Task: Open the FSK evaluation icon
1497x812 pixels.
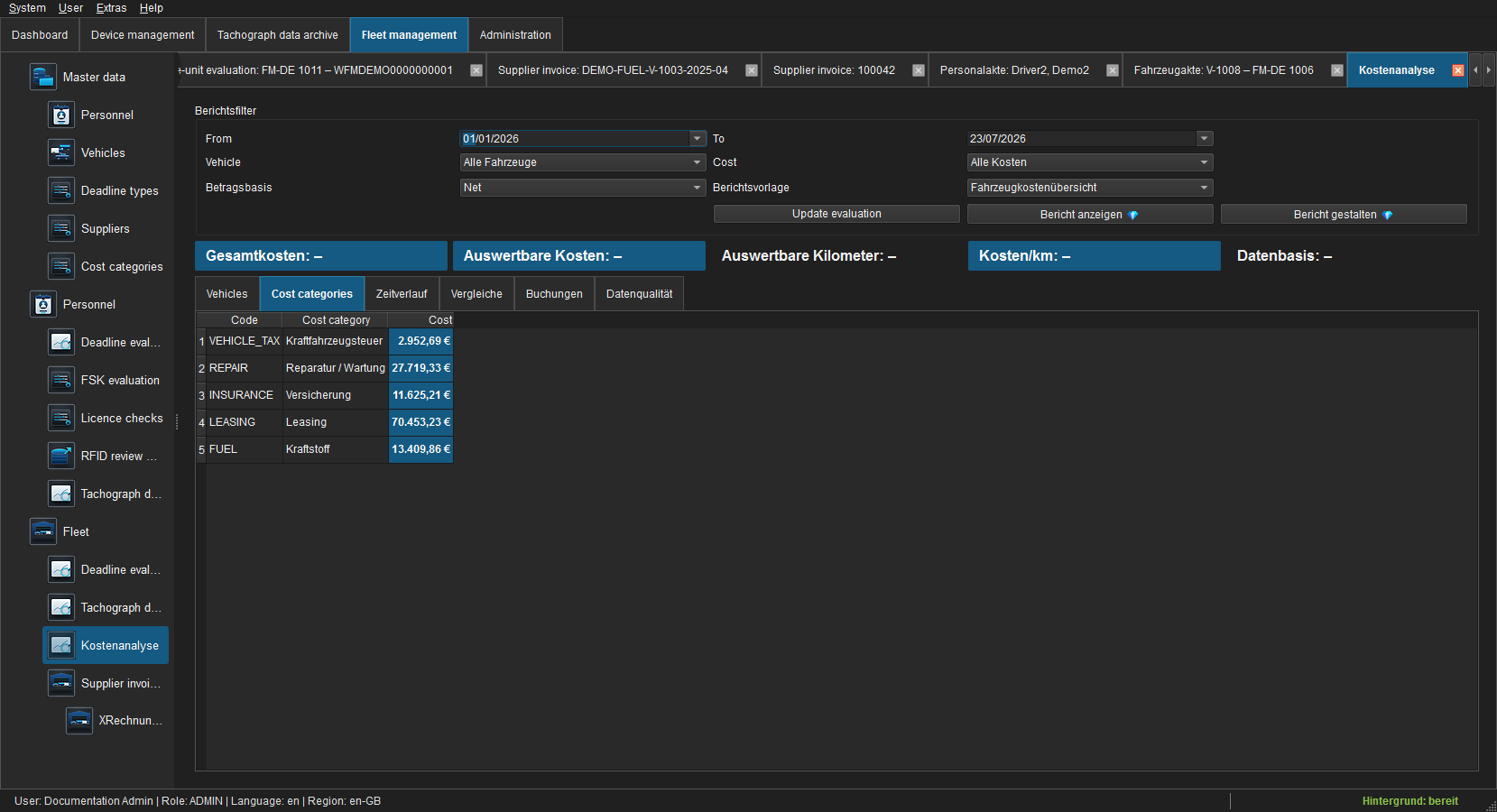Action: pos(61,380)
